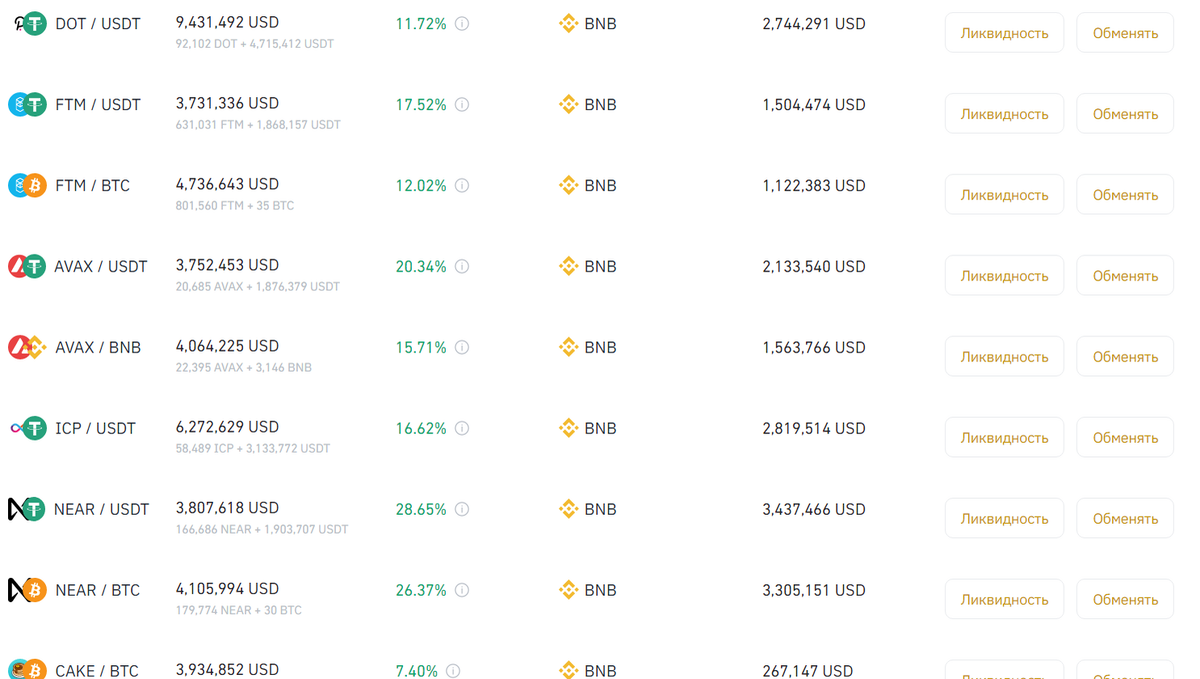
Task: Click the DOT / USDT pair token icon
Action: pos(28,23)
